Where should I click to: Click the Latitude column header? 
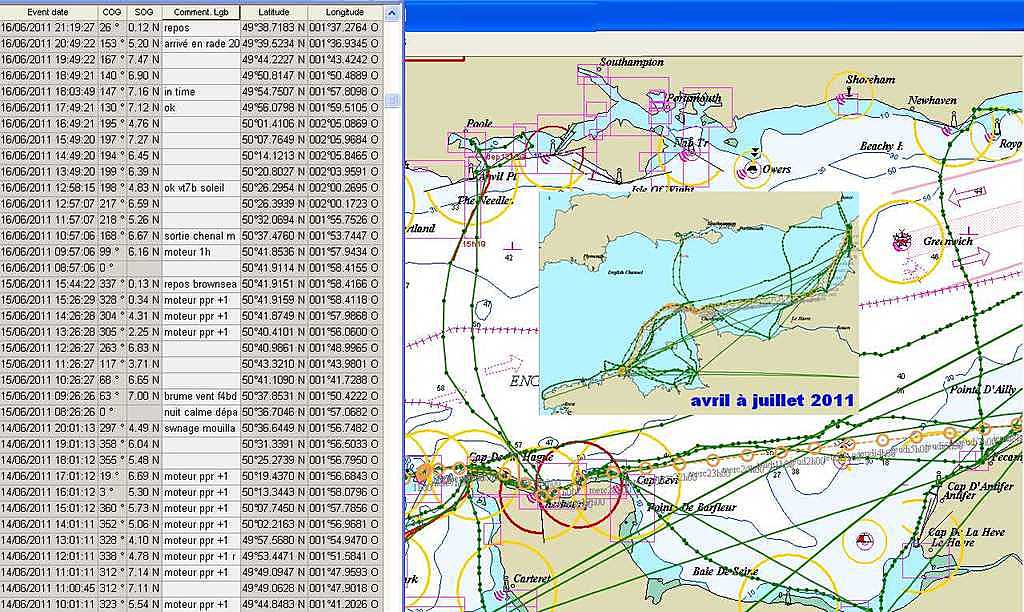tap(274, 12)
